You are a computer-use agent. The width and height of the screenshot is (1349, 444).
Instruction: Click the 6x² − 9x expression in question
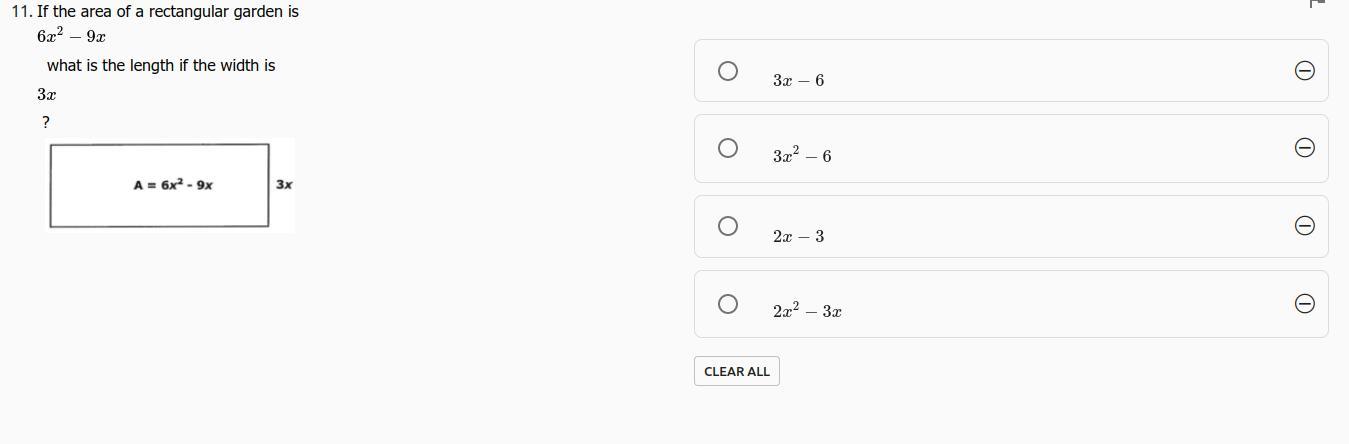(71, 36)
